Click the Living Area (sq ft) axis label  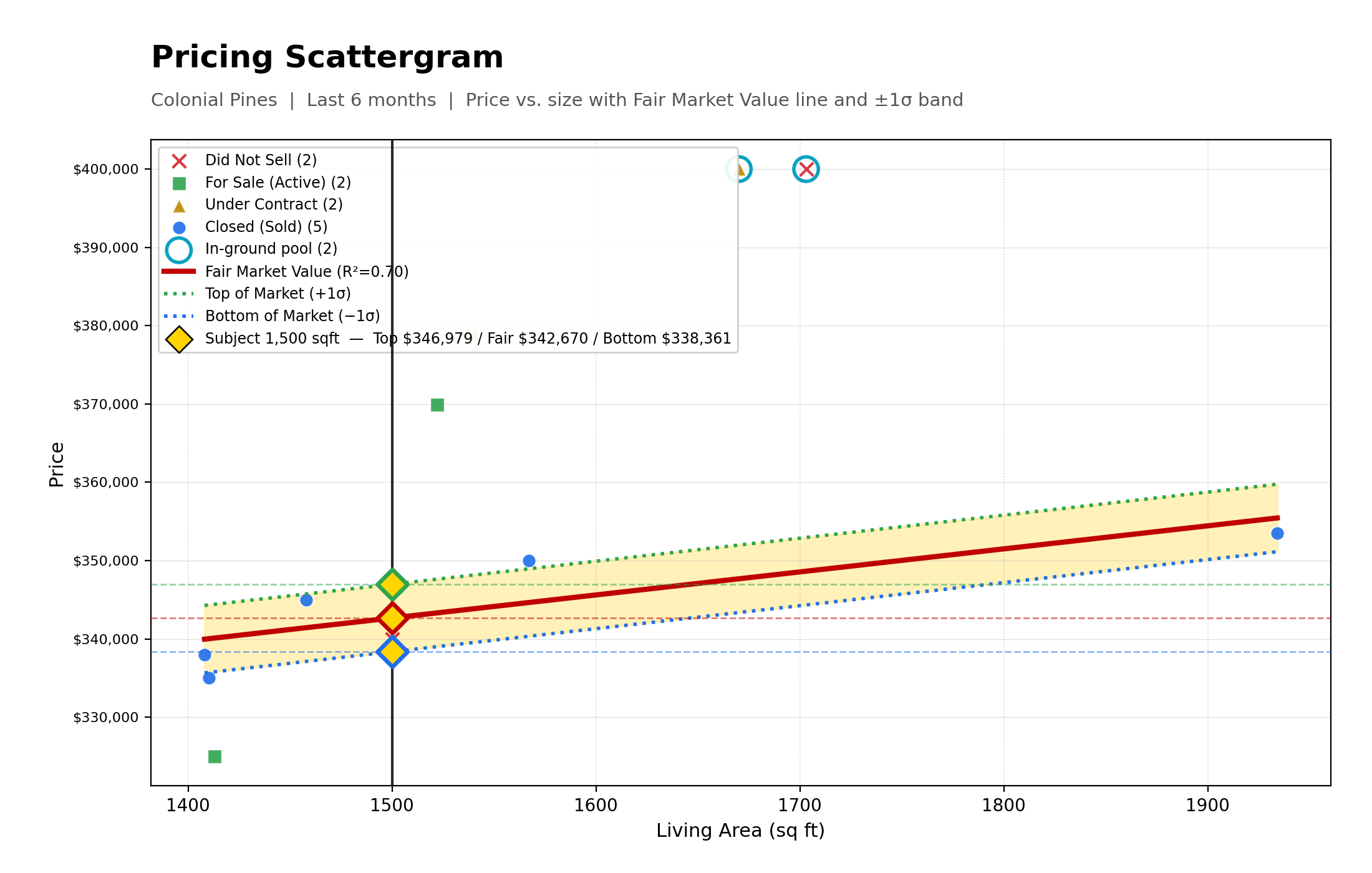pos(740,831)
